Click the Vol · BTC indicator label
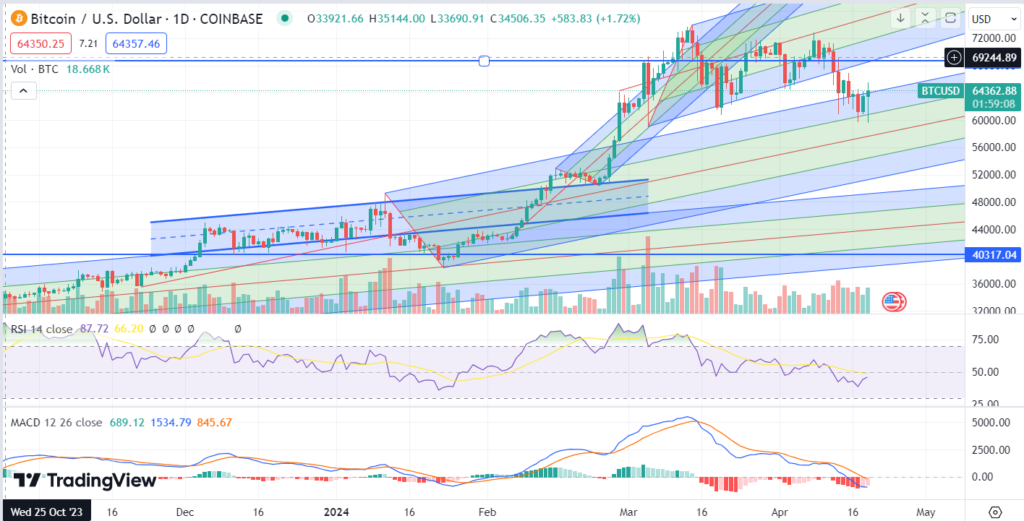 (x=37, y=69)
